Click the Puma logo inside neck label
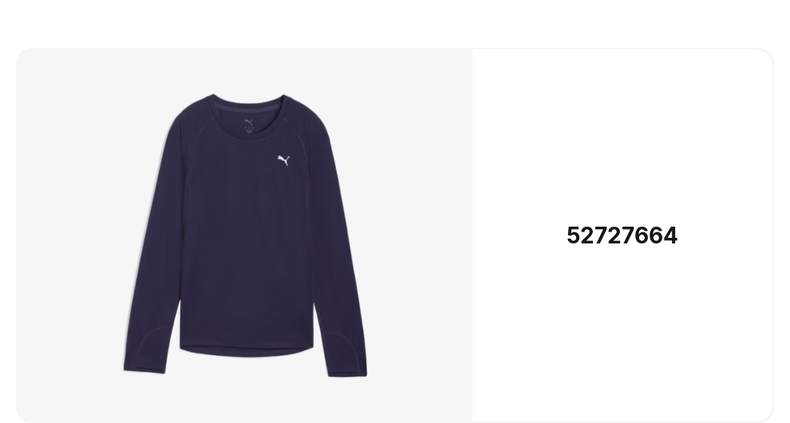The image size is (790, 423). click(249, 122)
